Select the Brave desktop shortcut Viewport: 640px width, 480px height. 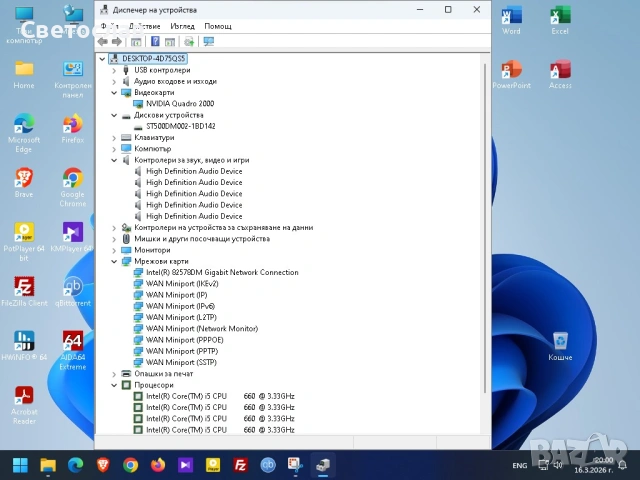point(24,183)
